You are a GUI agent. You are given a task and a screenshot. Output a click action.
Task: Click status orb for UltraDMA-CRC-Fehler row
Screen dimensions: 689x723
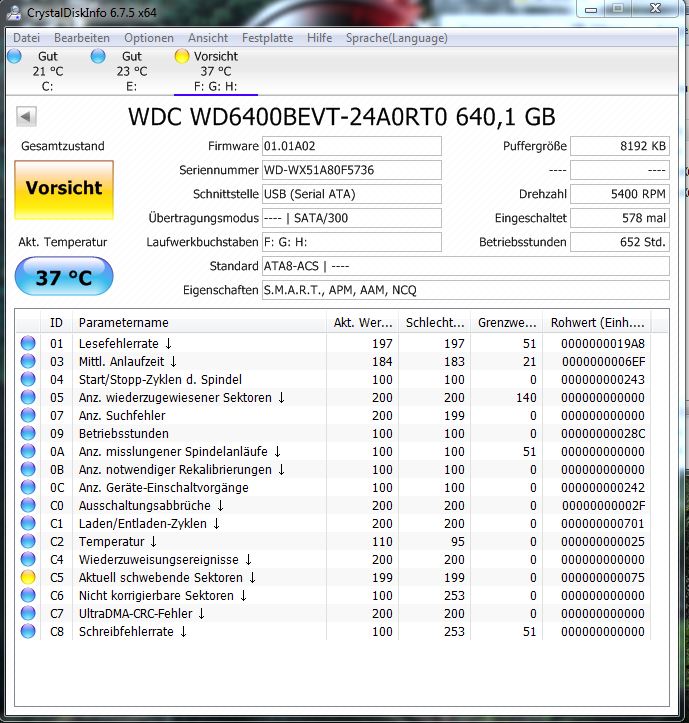[x=28, y=613]
